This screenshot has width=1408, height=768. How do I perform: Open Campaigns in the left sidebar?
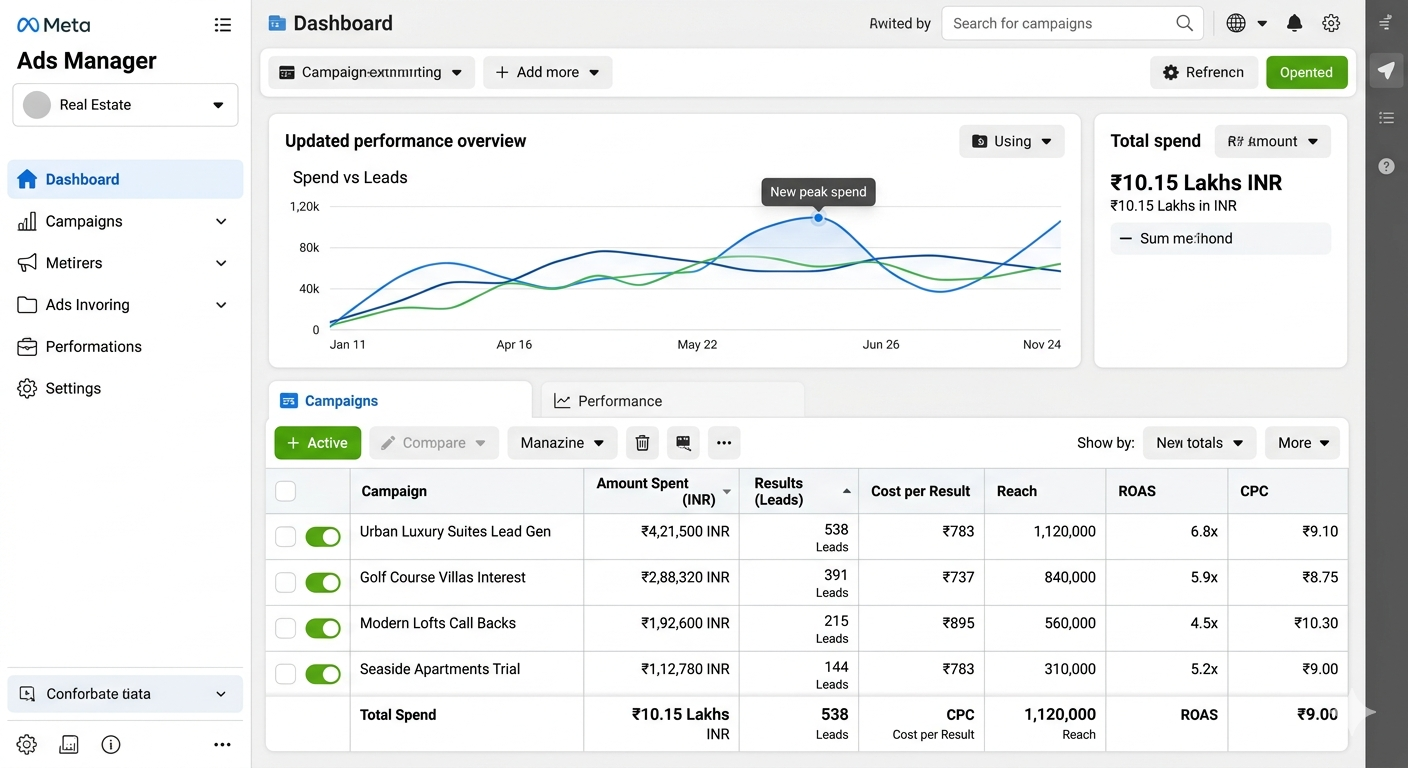(x=125, y=221)
